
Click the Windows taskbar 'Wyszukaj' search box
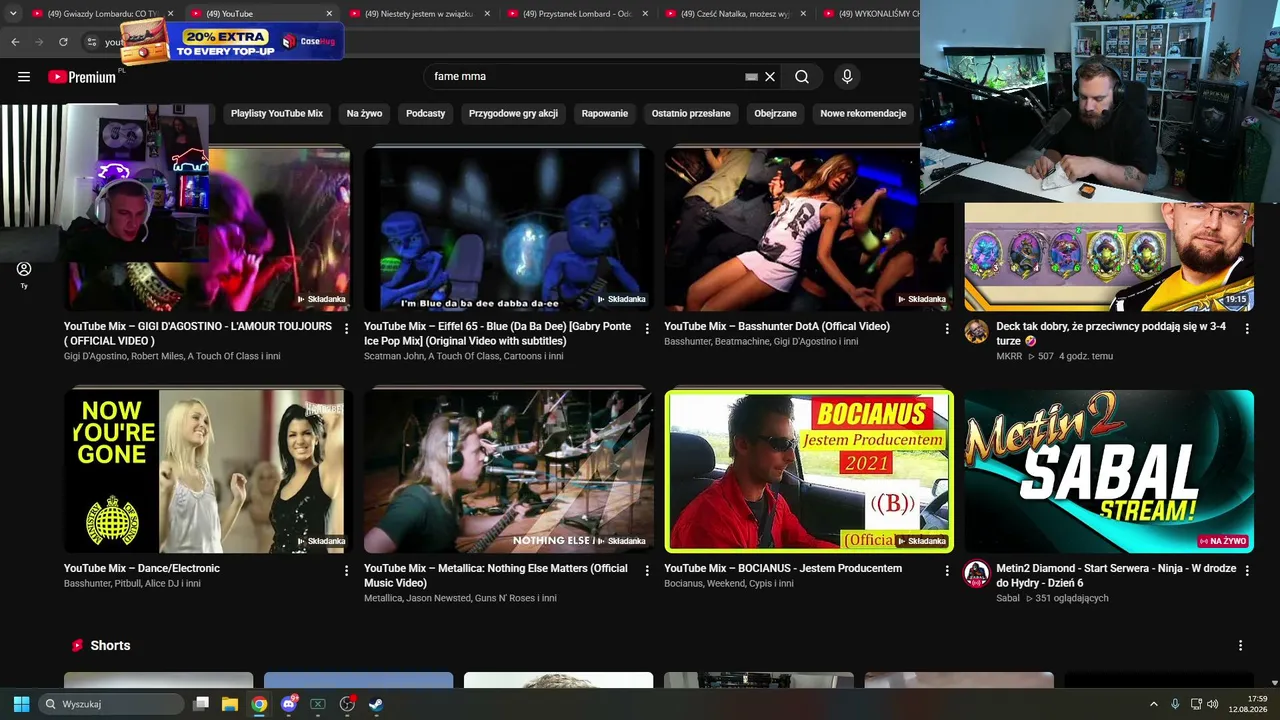tap(111, 704)
